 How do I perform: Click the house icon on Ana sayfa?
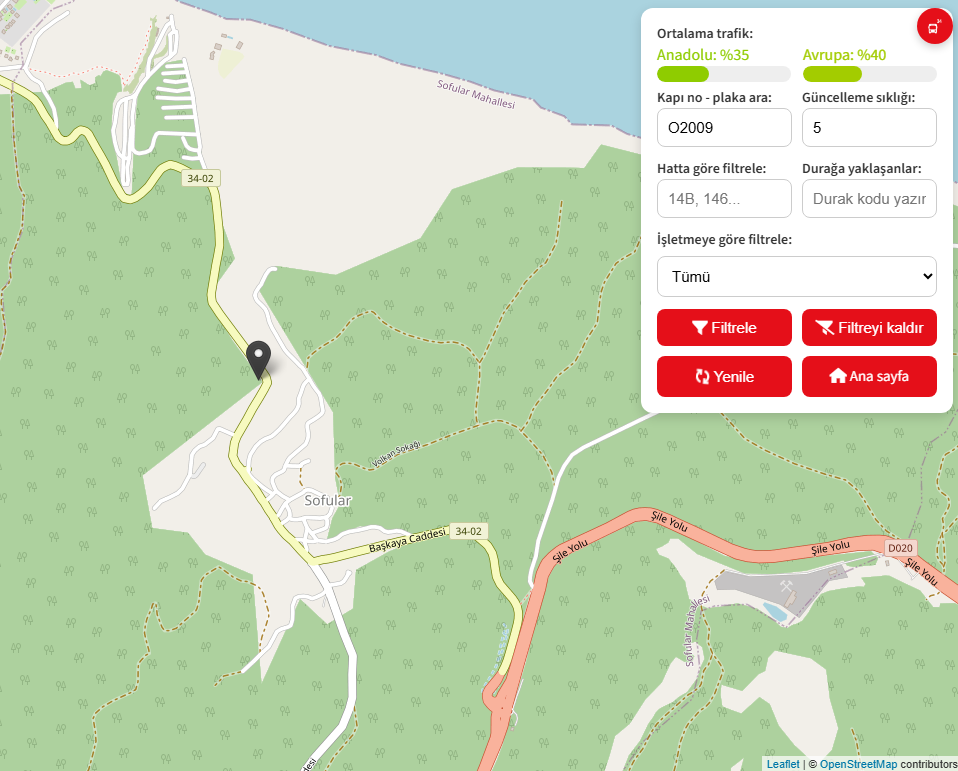pyautogui.click(x=838, y=376)
